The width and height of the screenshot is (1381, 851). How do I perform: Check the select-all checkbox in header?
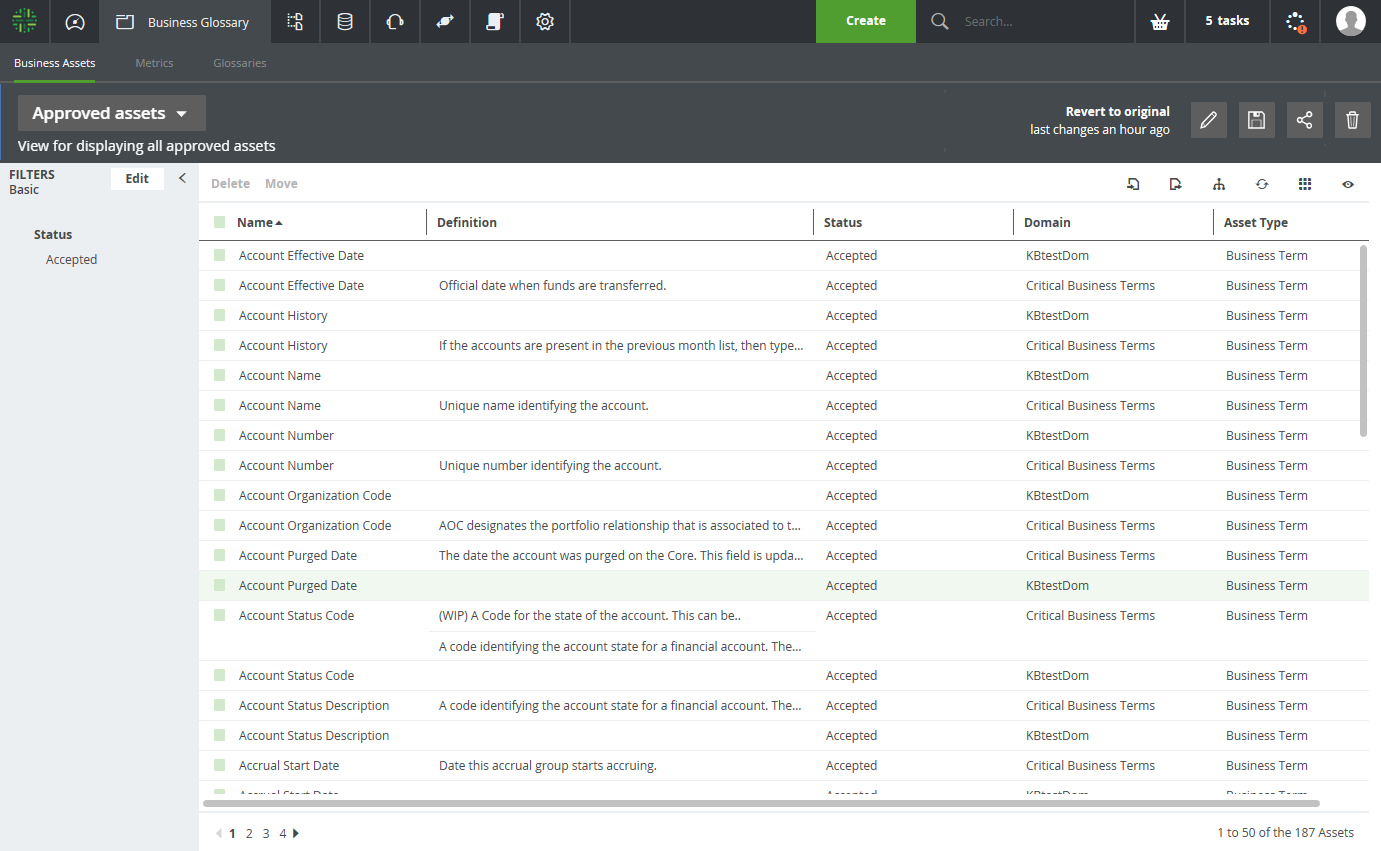(219, 222)
